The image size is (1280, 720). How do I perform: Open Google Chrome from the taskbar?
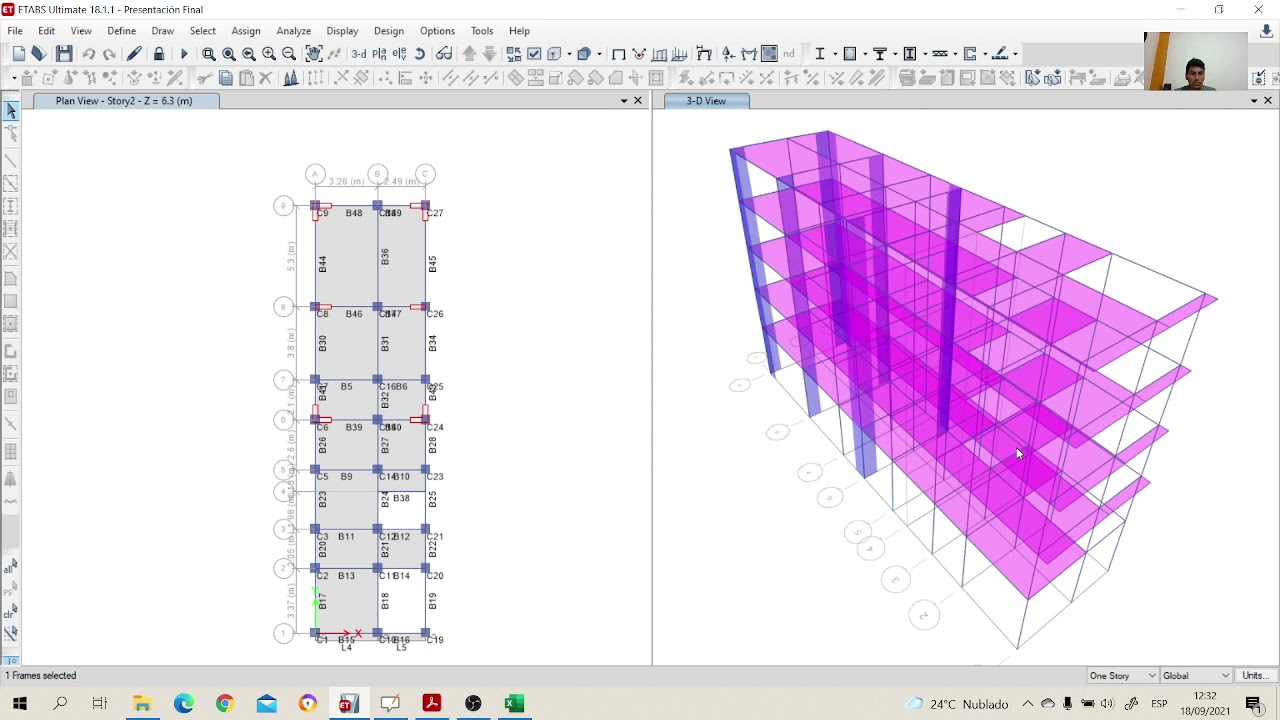pos(224,704)
